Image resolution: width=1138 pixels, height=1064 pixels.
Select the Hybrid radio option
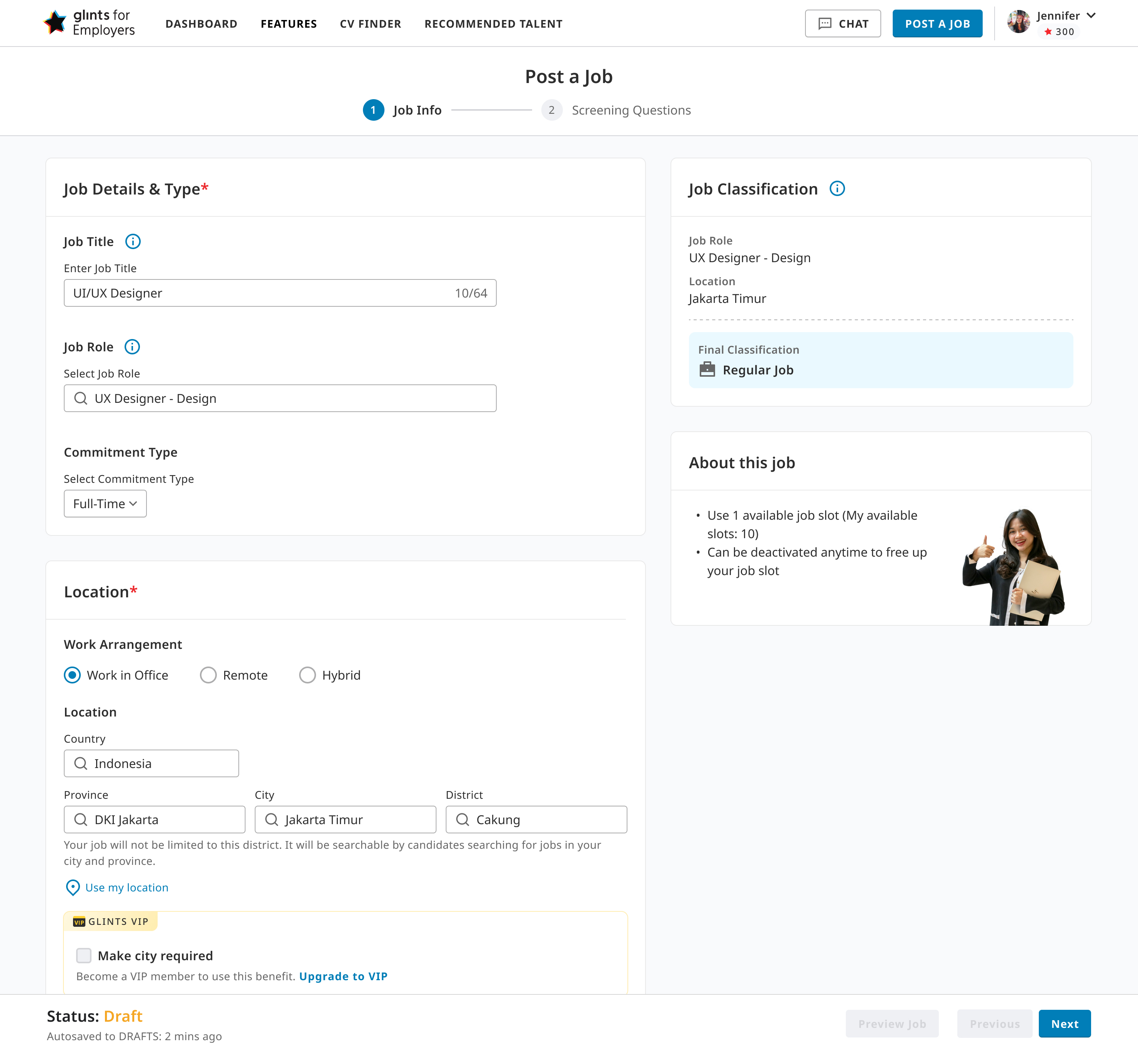tap(308, 675)
